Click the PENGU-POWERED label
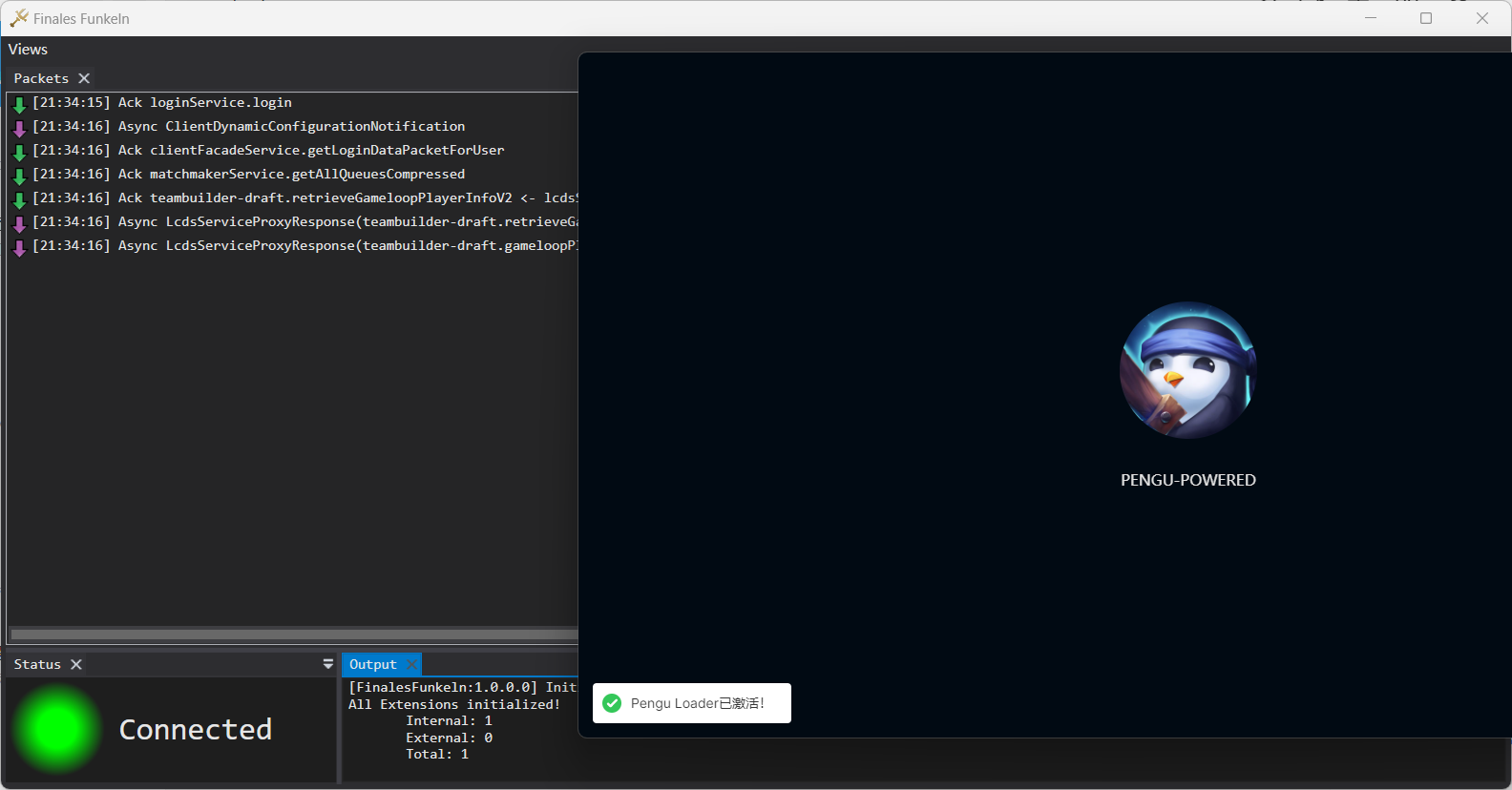The height and width of the screenshot is (790, 1512). tap(1188, 480)
